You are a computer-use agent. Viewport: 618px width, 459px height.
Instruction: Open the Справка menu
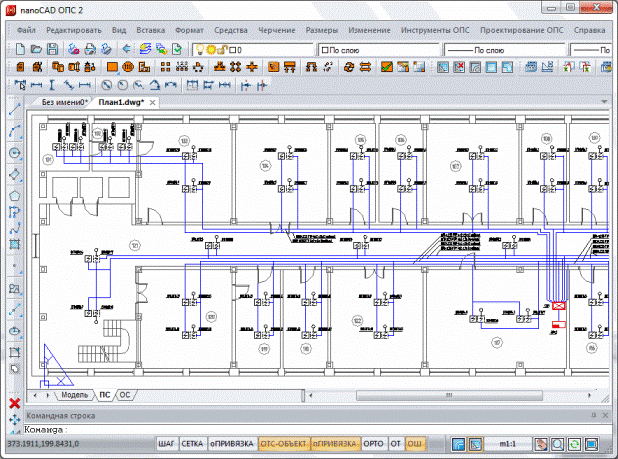pyautogui.click(x=589, y=30)
